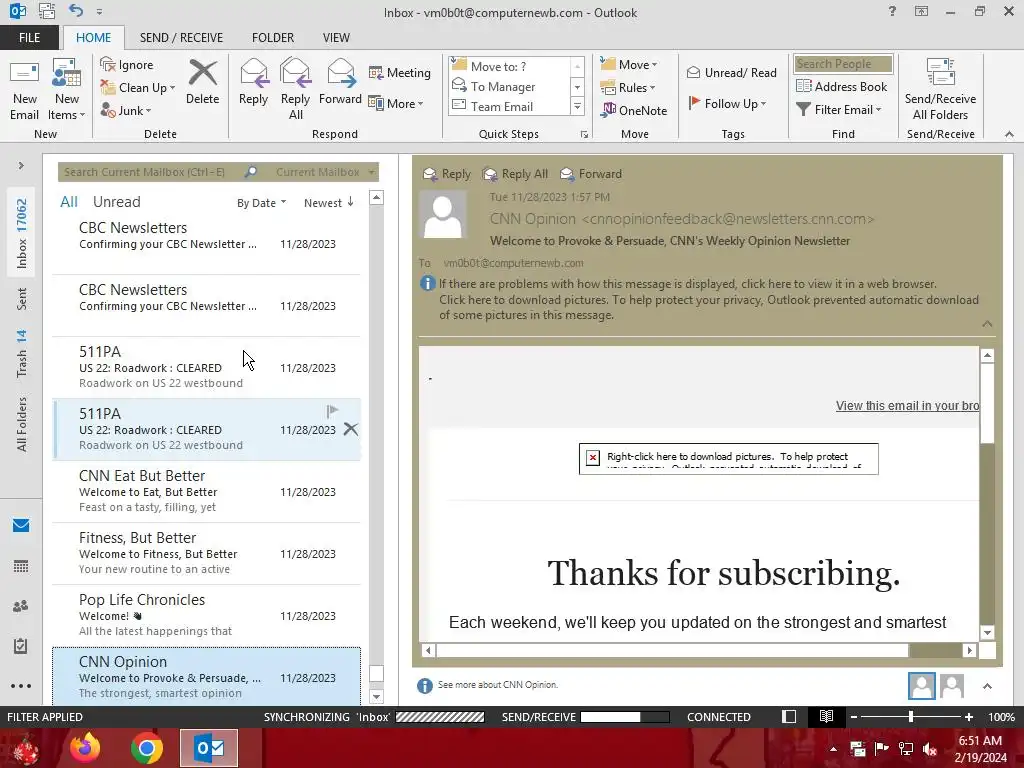
Task: Open the By Date arrangement menu
Action: pos(261,203)
